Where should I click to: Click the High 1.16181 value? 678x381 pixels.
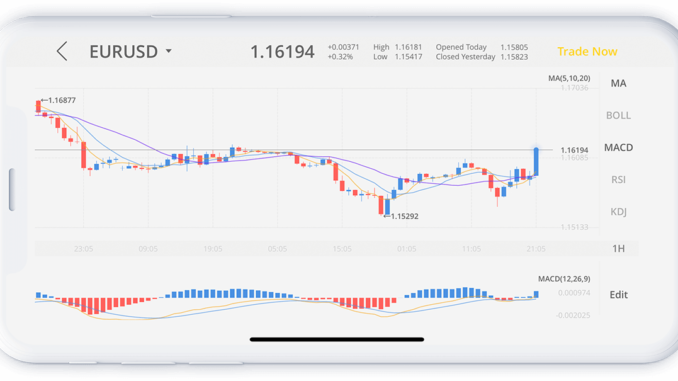click(408, 47)
